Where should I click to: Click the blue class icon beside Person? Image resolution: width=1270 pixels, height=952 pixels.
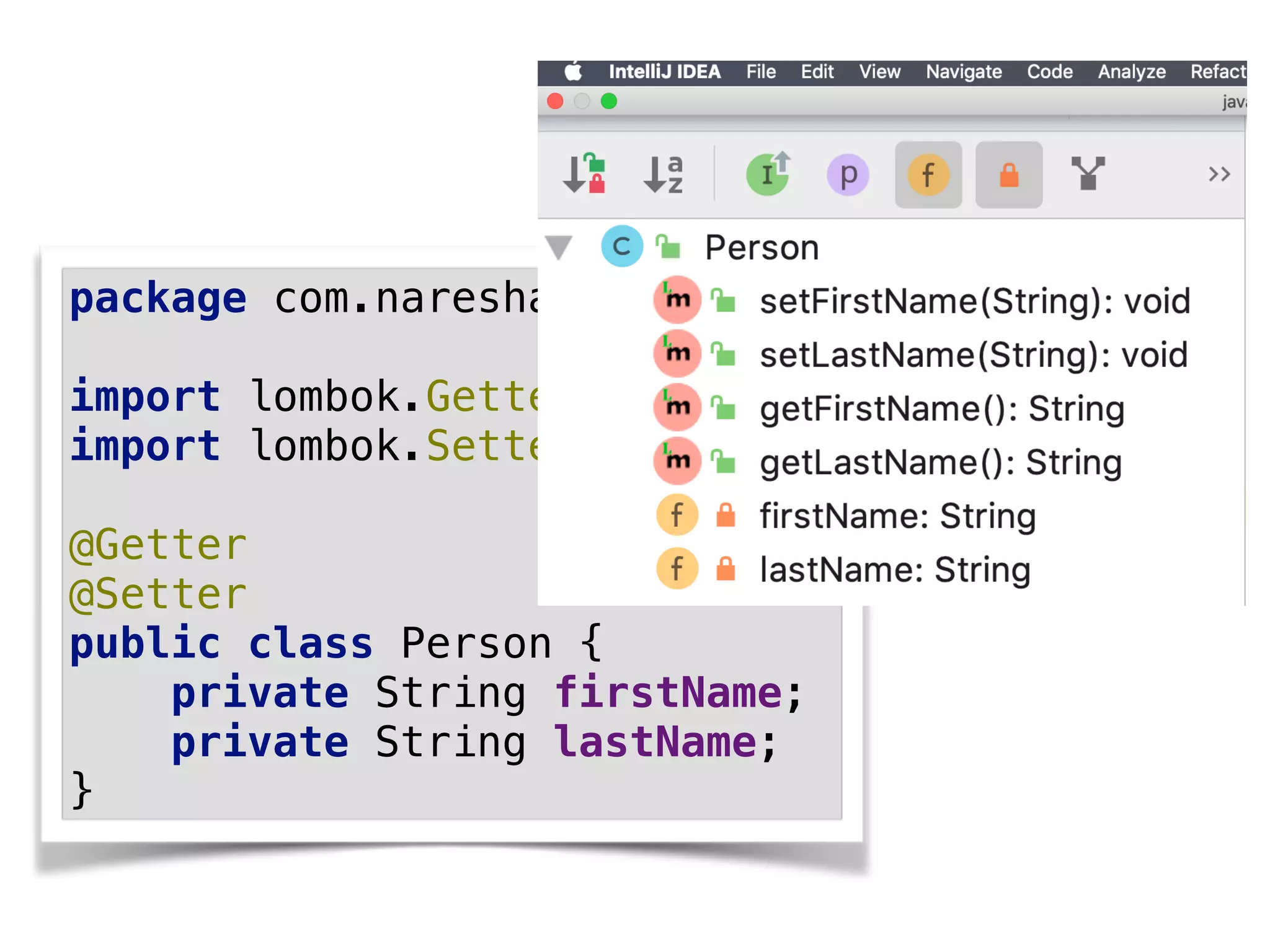pos(622,247)
